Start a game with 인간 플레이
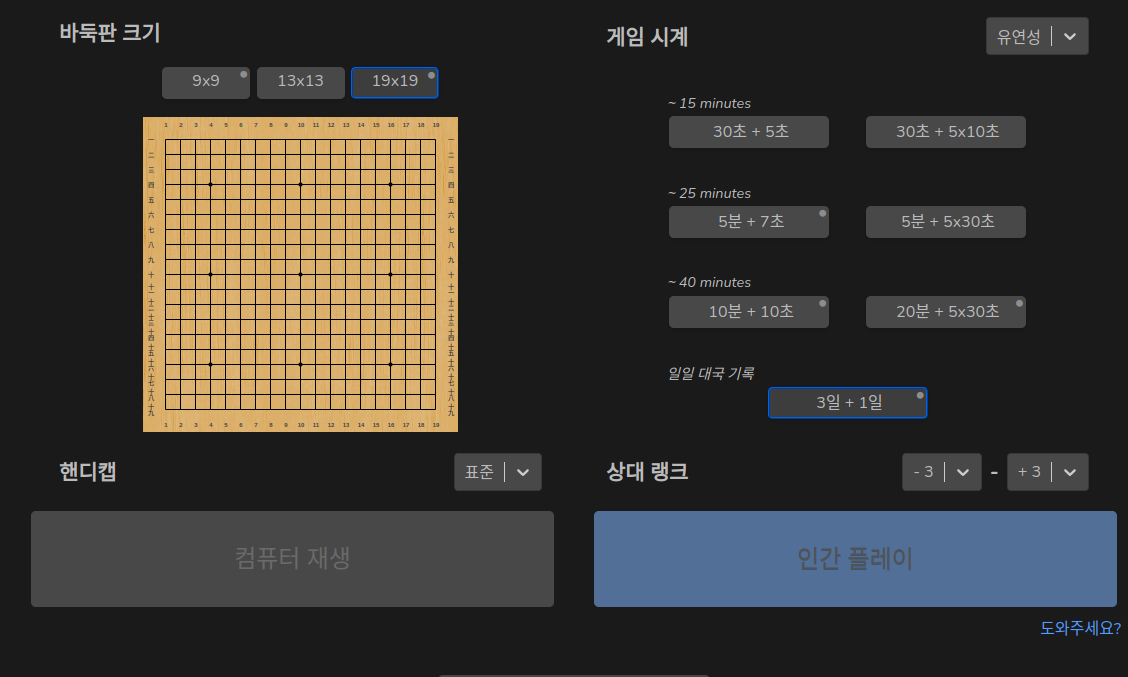The image size is (1128, 677). (855, 558)
